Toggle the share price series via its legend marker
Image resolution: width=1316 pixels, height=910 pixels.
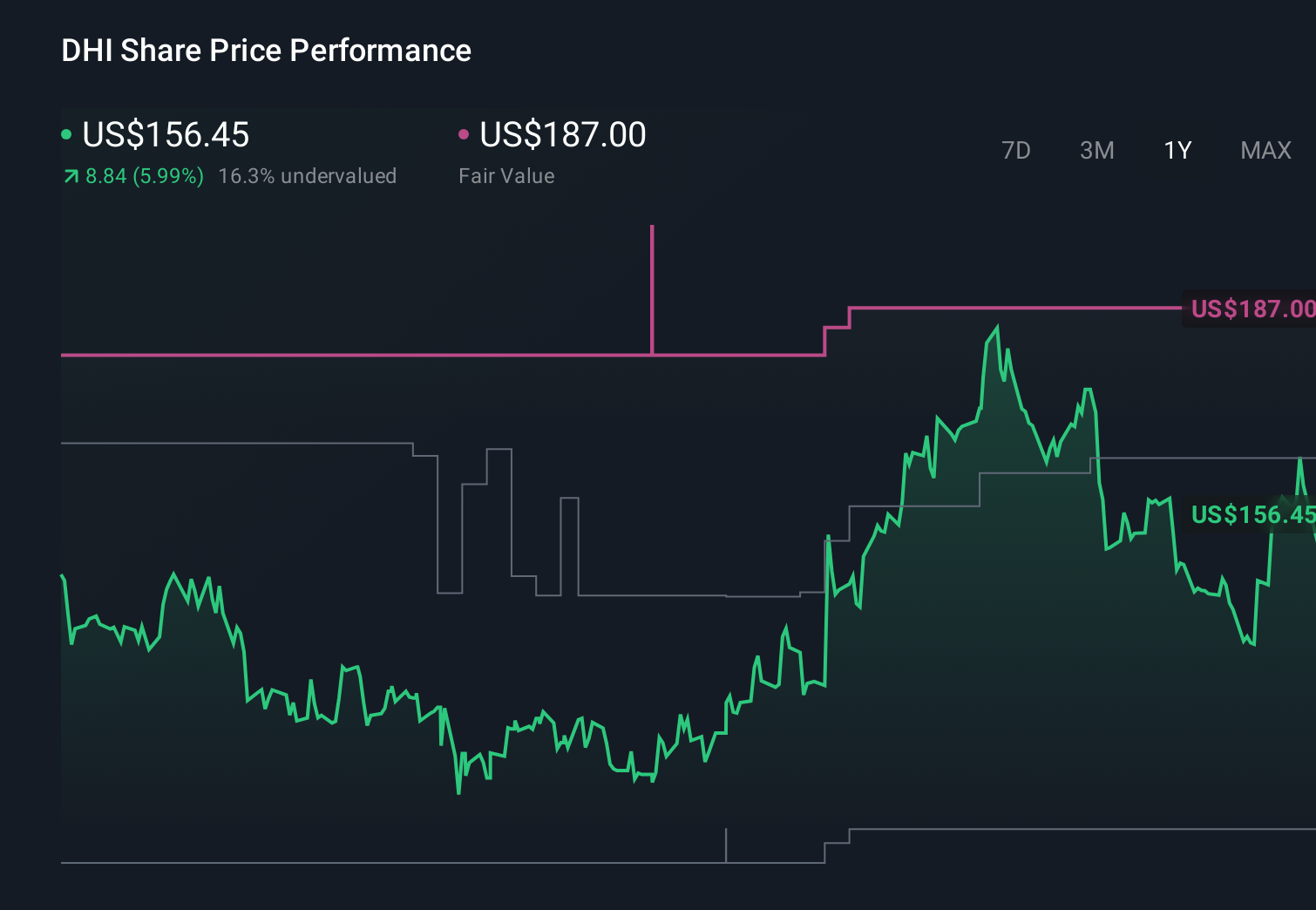click(x=66, y=133)
